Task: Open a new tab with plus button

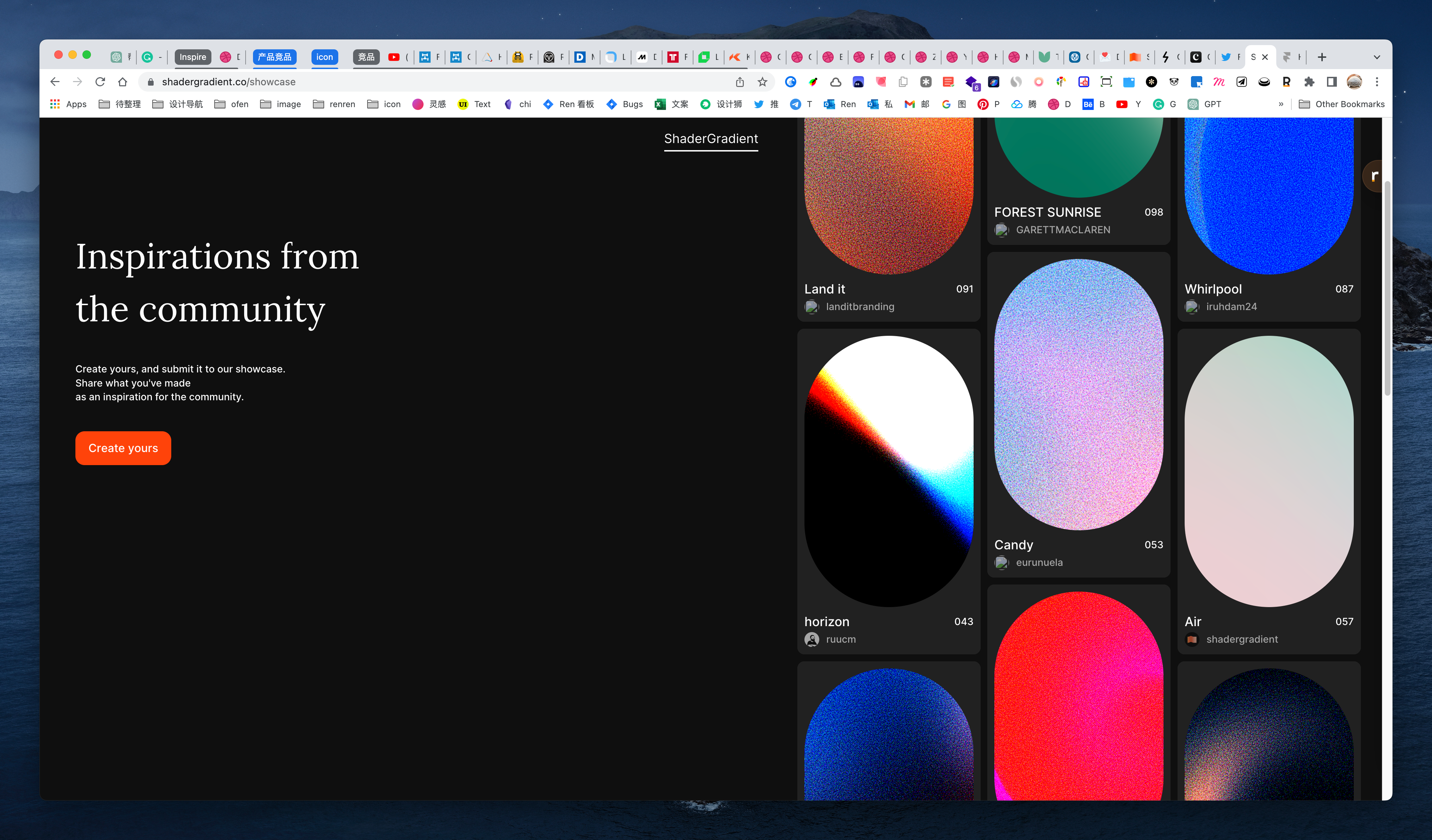Action: click(1322, 57)
